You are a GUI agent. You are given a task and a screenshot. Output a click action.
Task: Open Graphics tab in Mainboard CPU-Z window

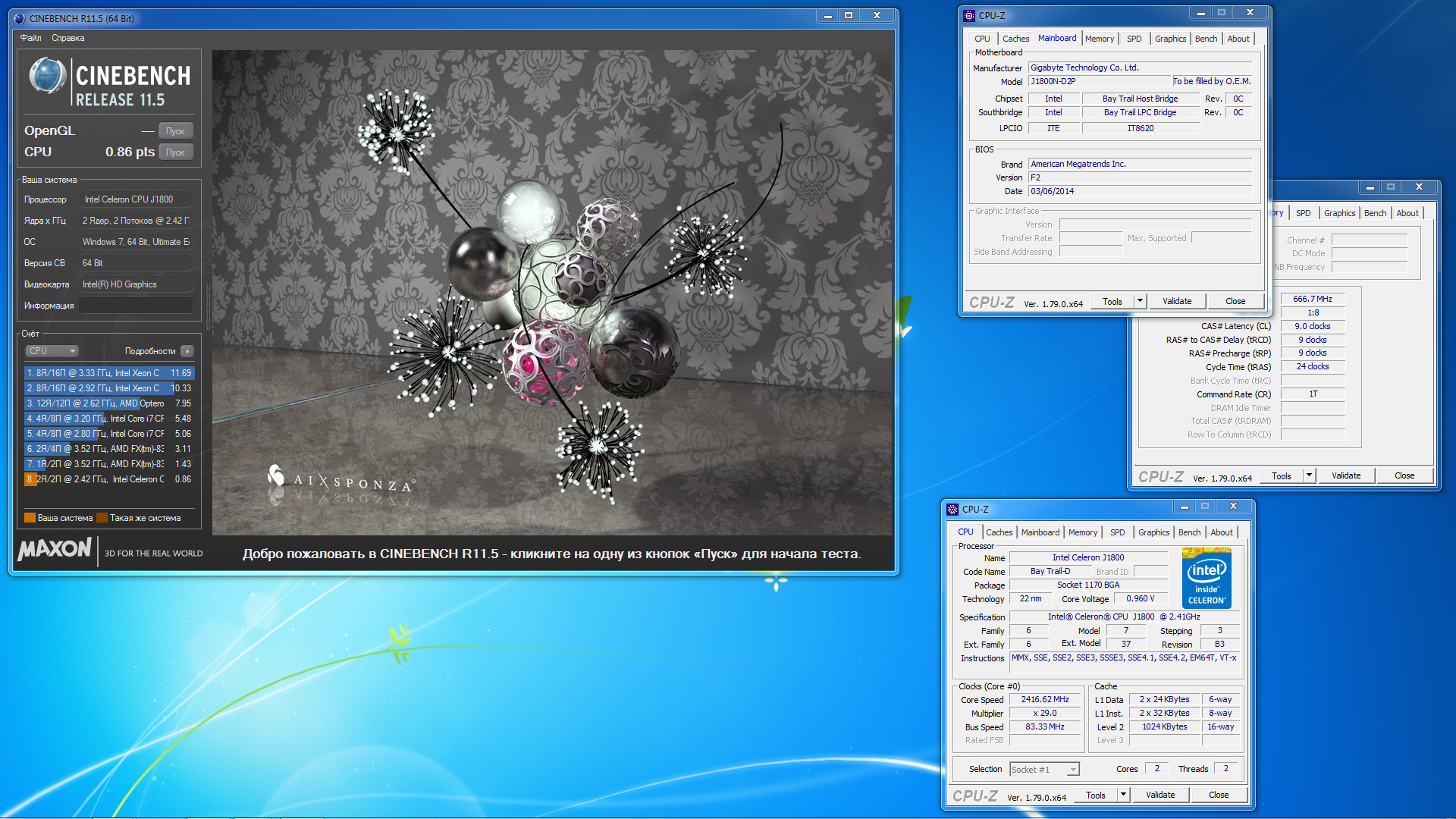(x=1170, y=39)
